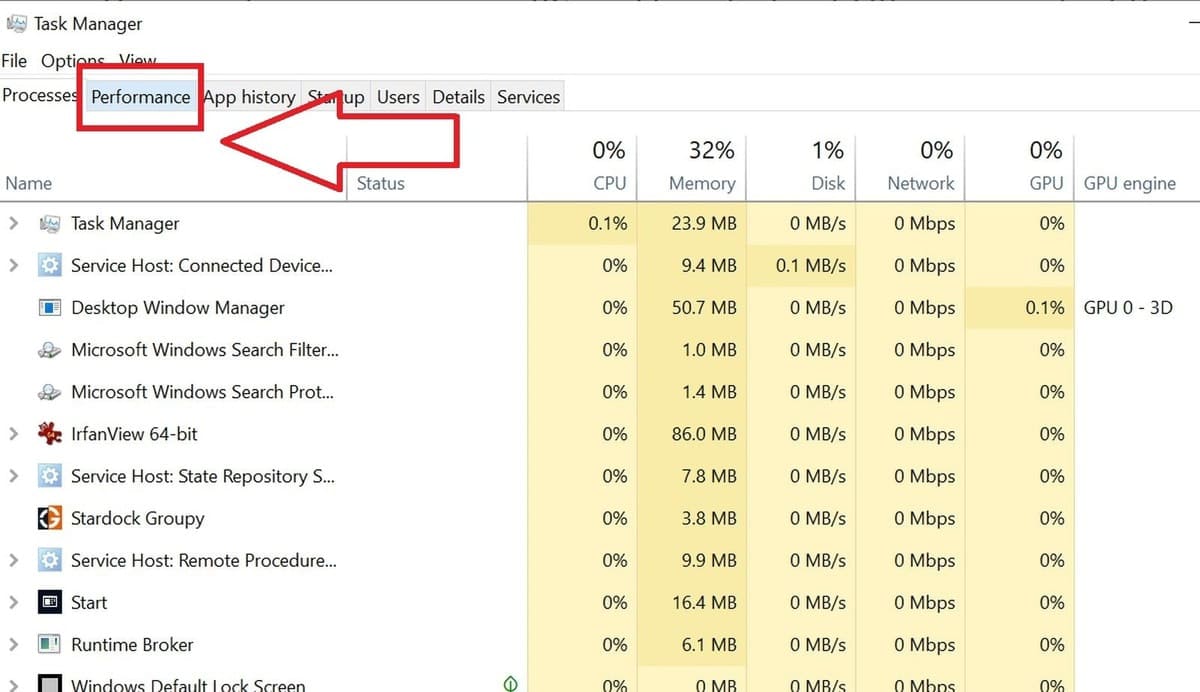
Task: Click the Microsoft Windows Search Filter icon
Action: (x=49, y=350)
